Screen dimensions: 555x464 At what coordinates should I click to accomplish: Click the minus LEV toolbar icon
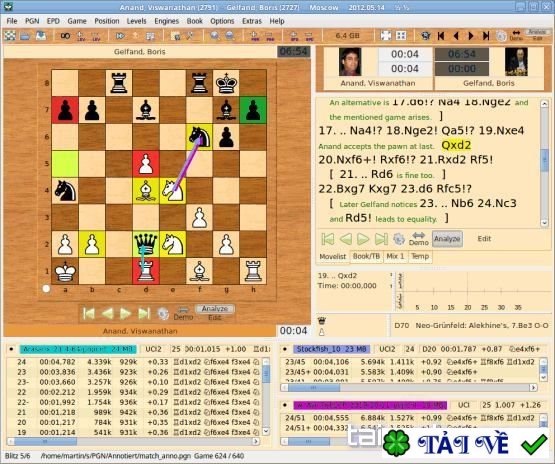(96, 36)
